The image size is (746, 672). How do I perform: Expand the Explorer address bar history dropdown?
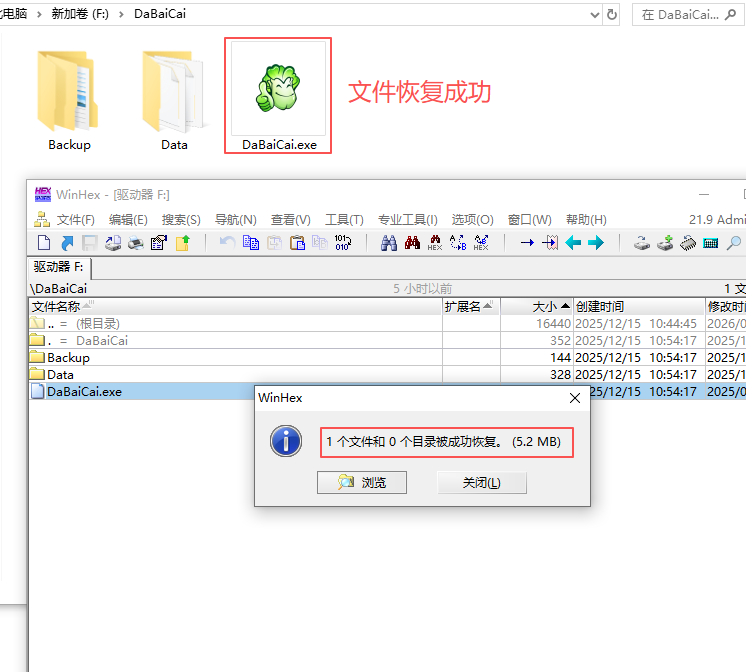(595, 15)
